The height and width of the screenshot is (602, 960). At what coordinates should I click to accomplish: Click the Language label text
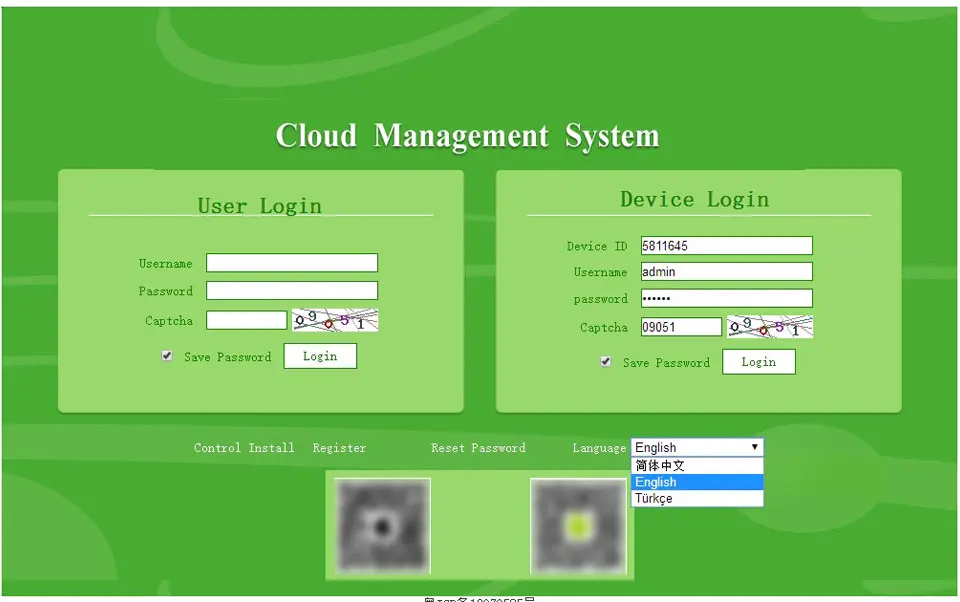[599, 448]
